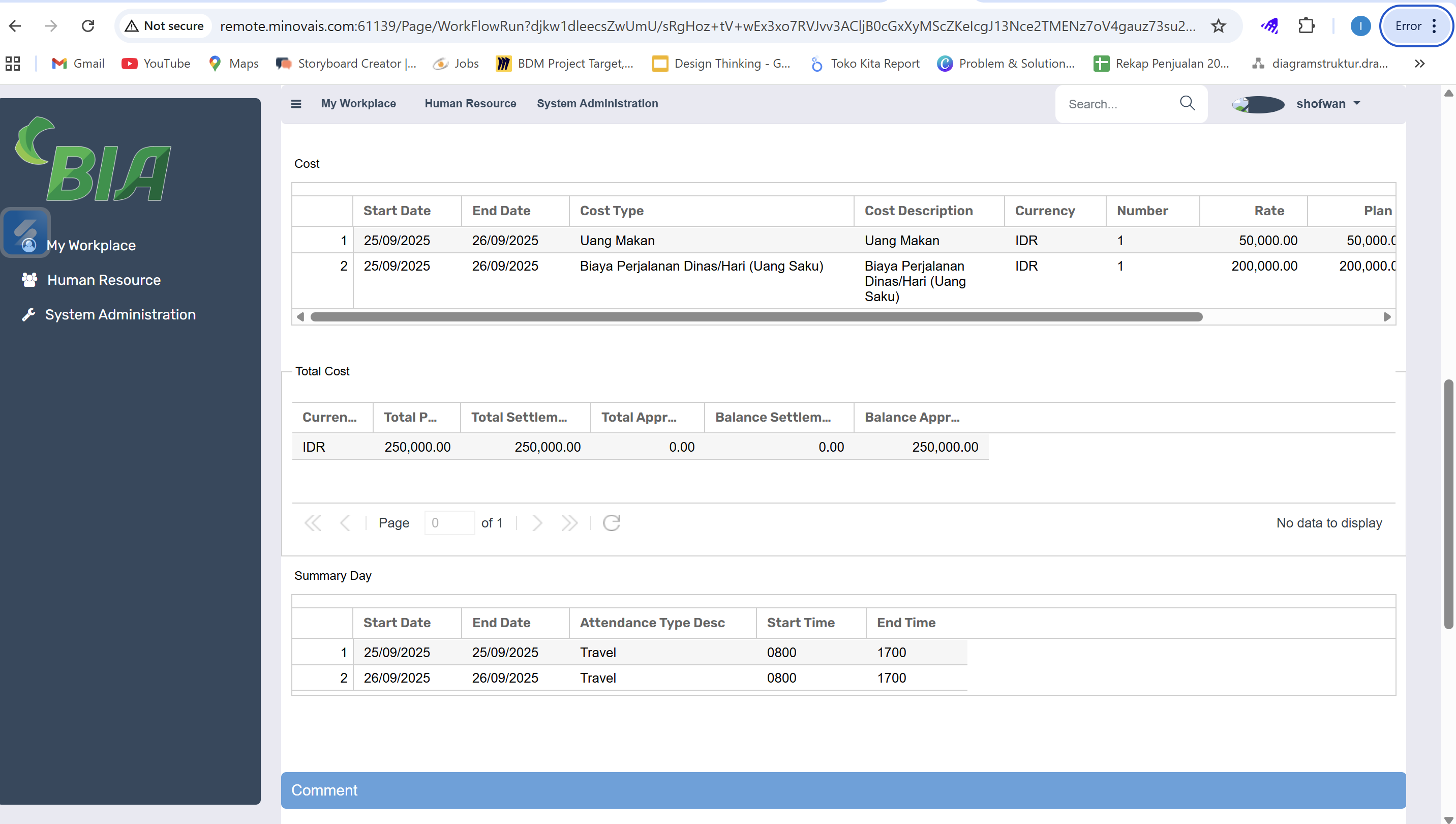Open Chrome Error menu button
Image resolution: width=1456 pixels, height=824 pixels.
[1415, 26]
